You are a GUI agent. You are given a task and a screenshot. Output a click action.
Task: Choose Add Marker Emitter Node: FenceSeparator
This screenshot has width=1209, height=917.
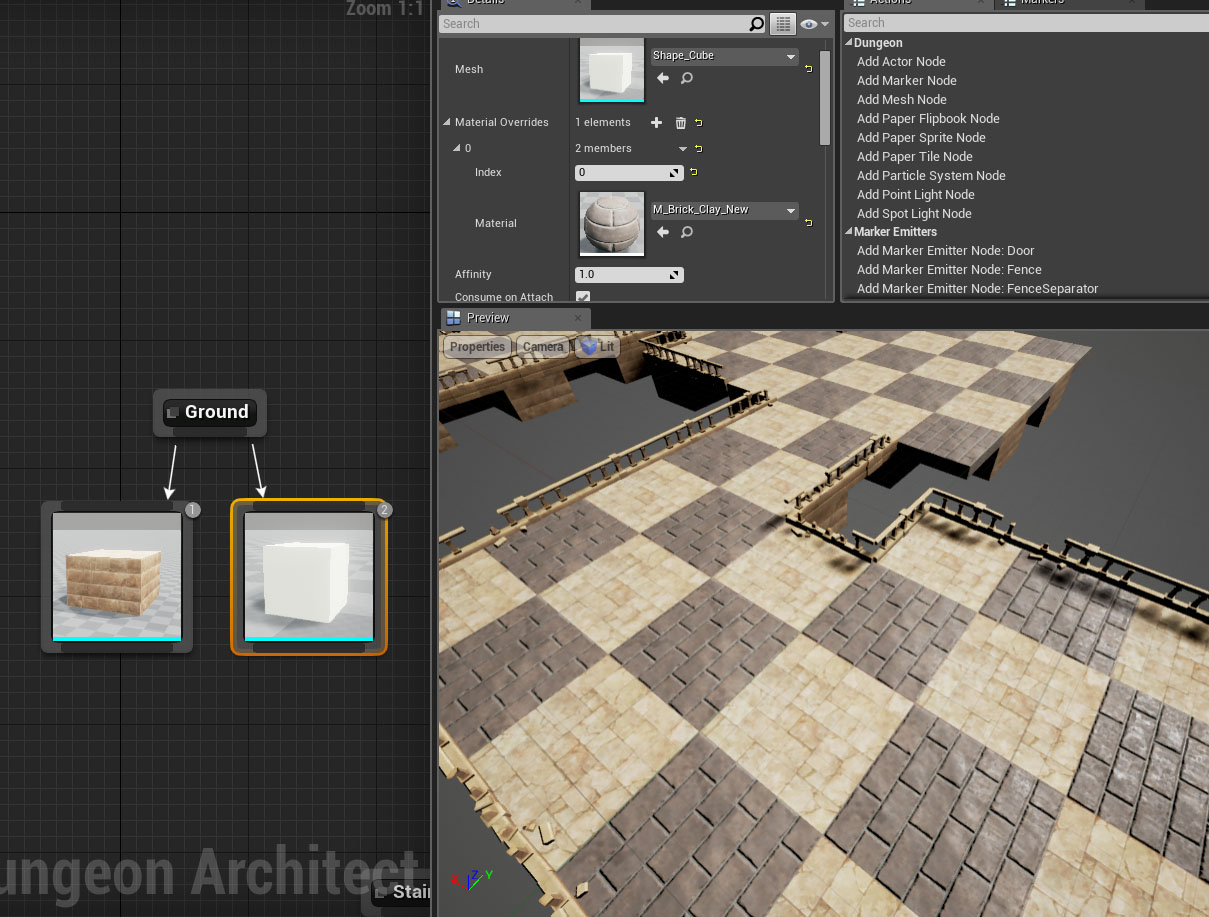978,289
